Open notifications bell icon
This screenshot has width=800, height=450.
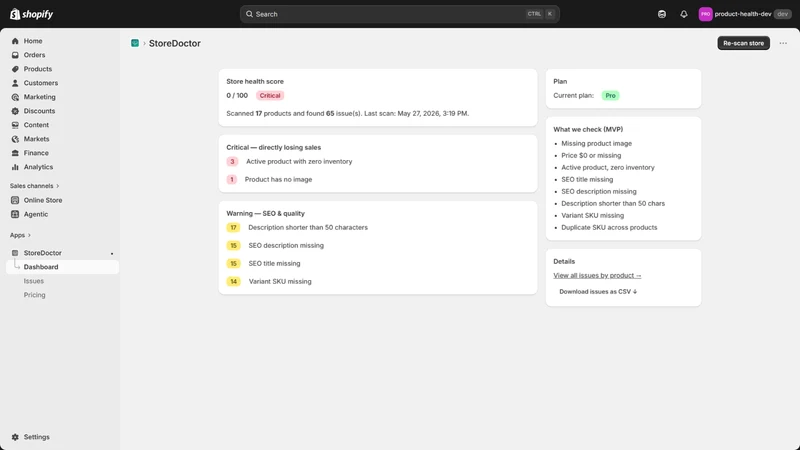pyautogui.click(x=684, y=14)
